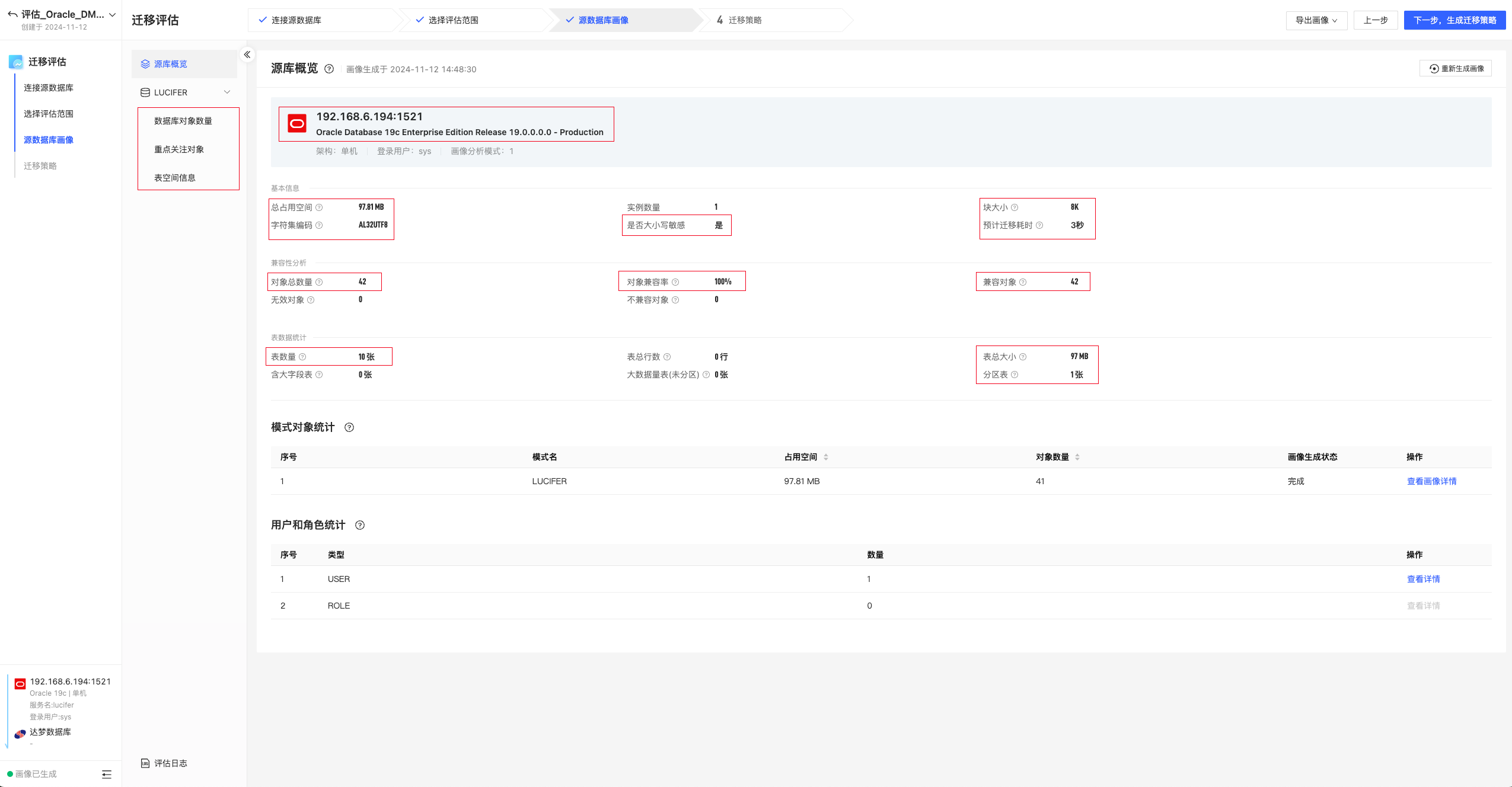Sort table by 占用空间 column
This screenshot has height=787, width=1512.
click(826, 457)
